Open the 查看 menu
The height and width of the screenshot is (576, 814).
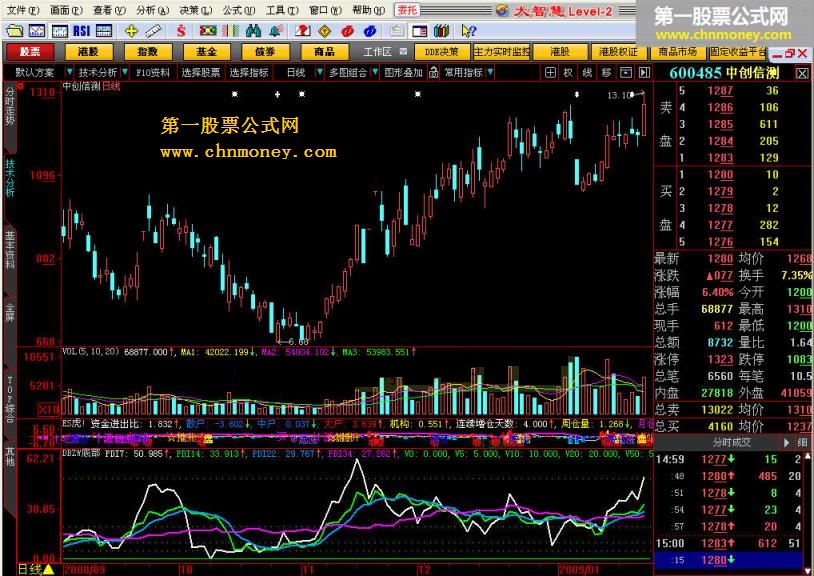(x=109, y=10)
